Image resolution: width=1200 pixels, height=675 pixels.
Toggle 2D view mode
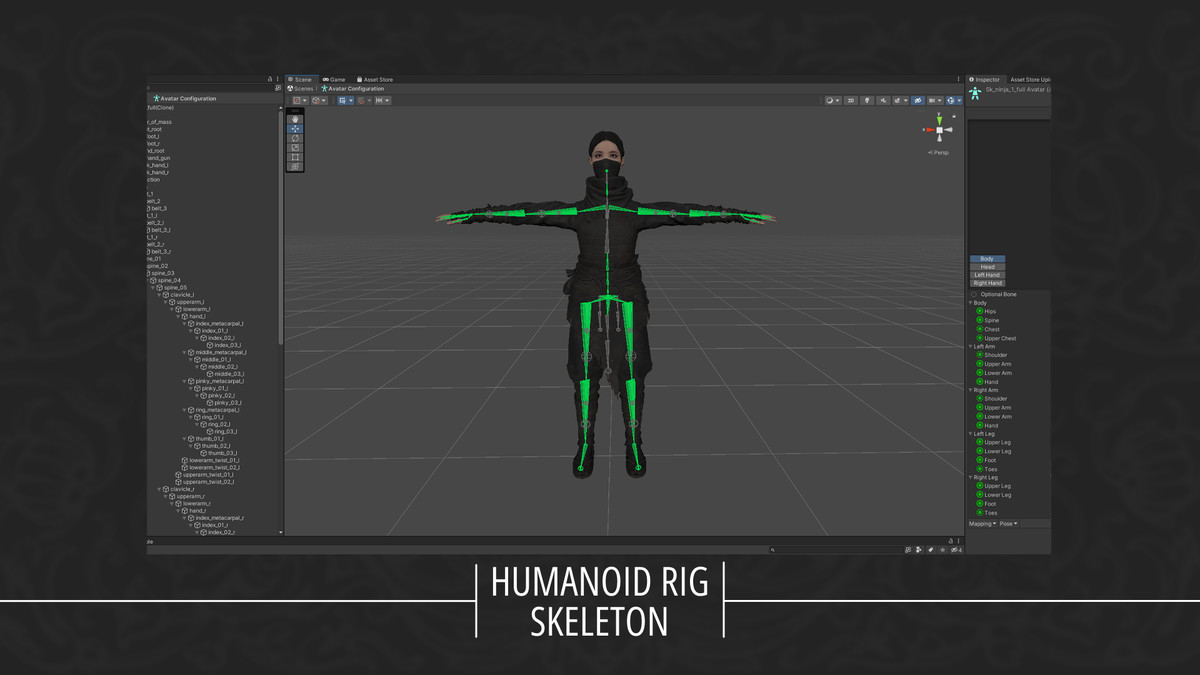tap(851, 100)
